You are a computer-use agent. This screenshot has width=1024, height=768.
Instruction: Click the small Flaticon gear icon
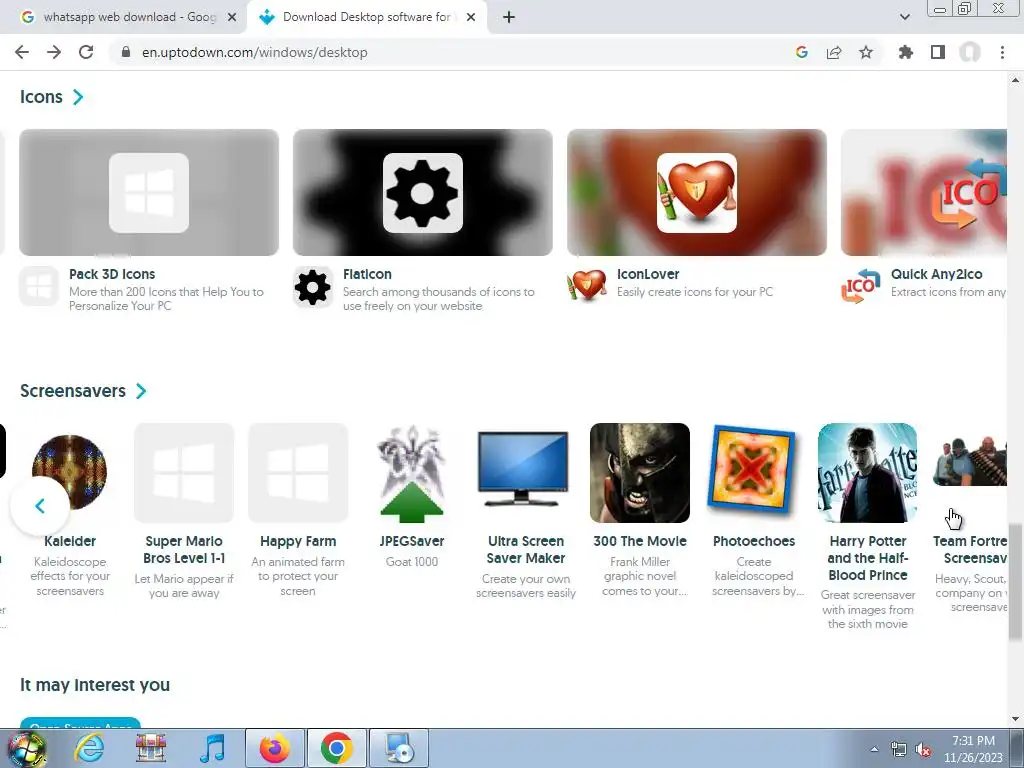click(x=312, y=287)
